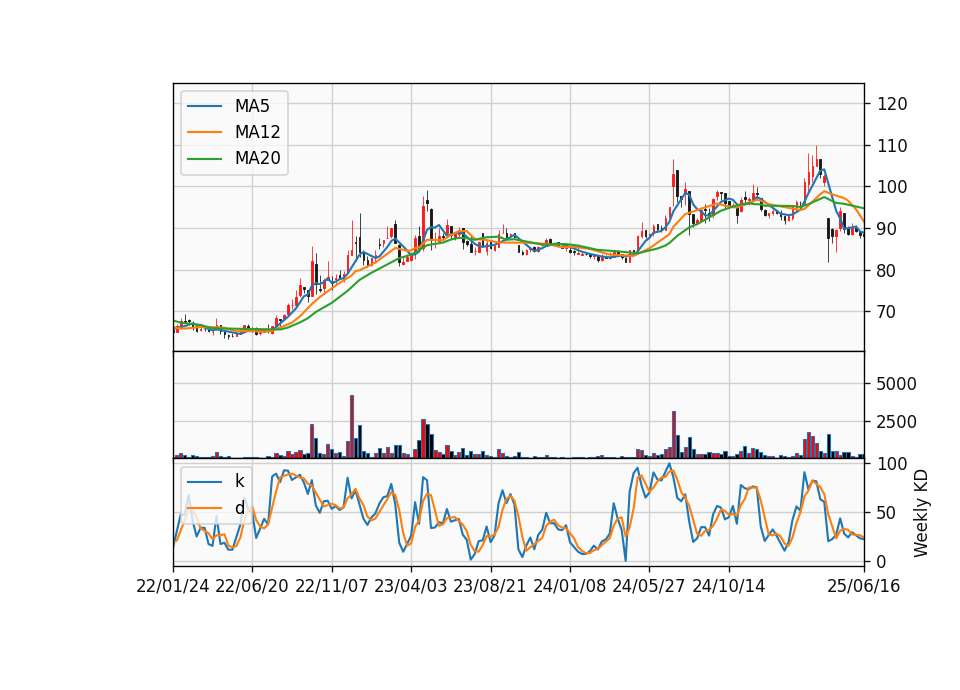Click the 22/01/24 date tick label

173,586
